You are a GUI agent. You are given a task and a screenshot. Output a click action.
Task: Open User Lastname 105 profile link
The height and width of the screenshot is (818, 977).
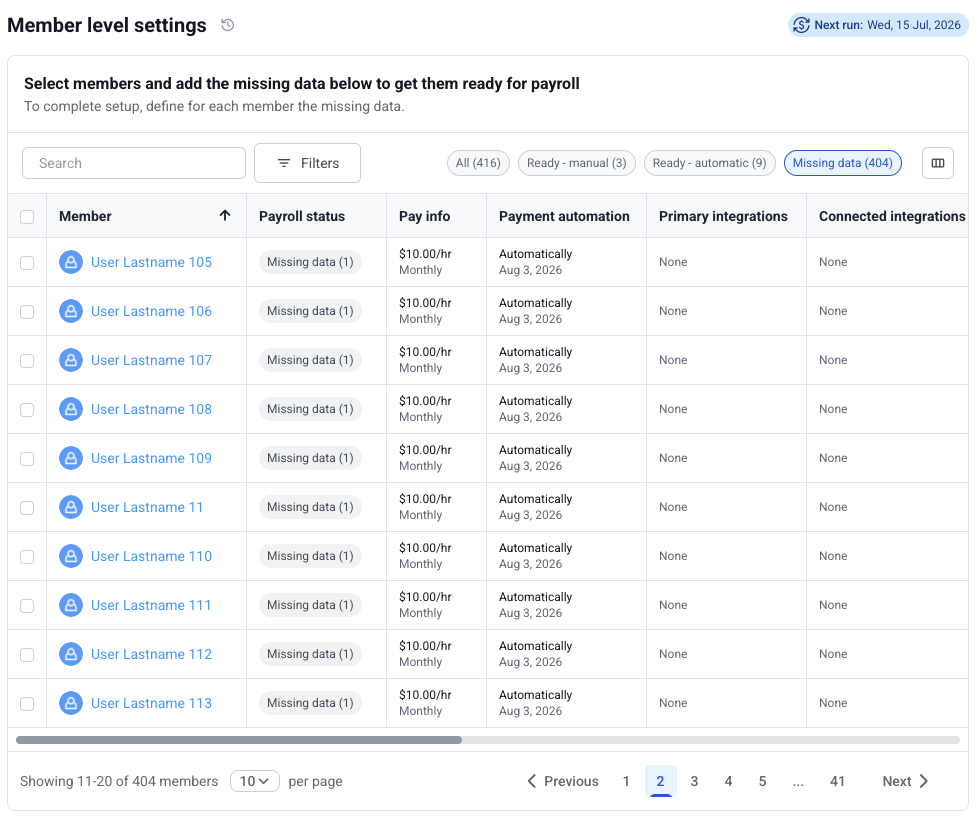pos(151,262)
